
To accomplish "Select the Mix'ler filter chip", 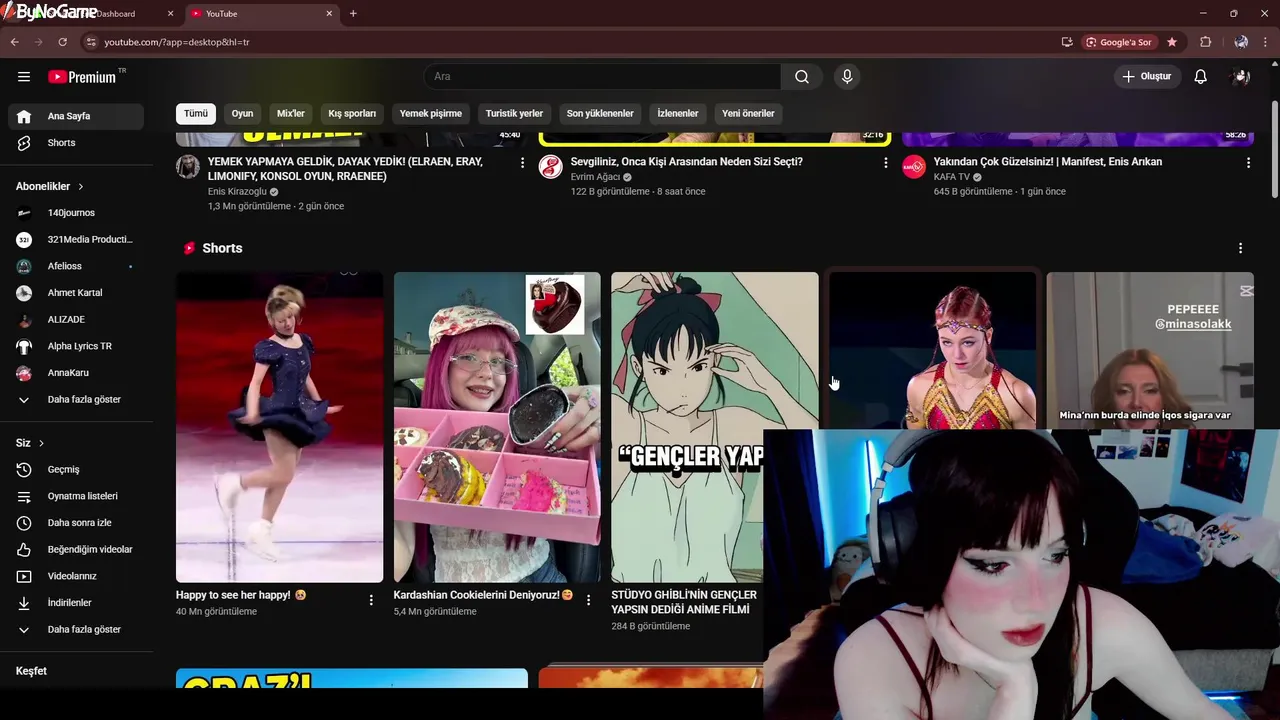I will coord(291,114).
